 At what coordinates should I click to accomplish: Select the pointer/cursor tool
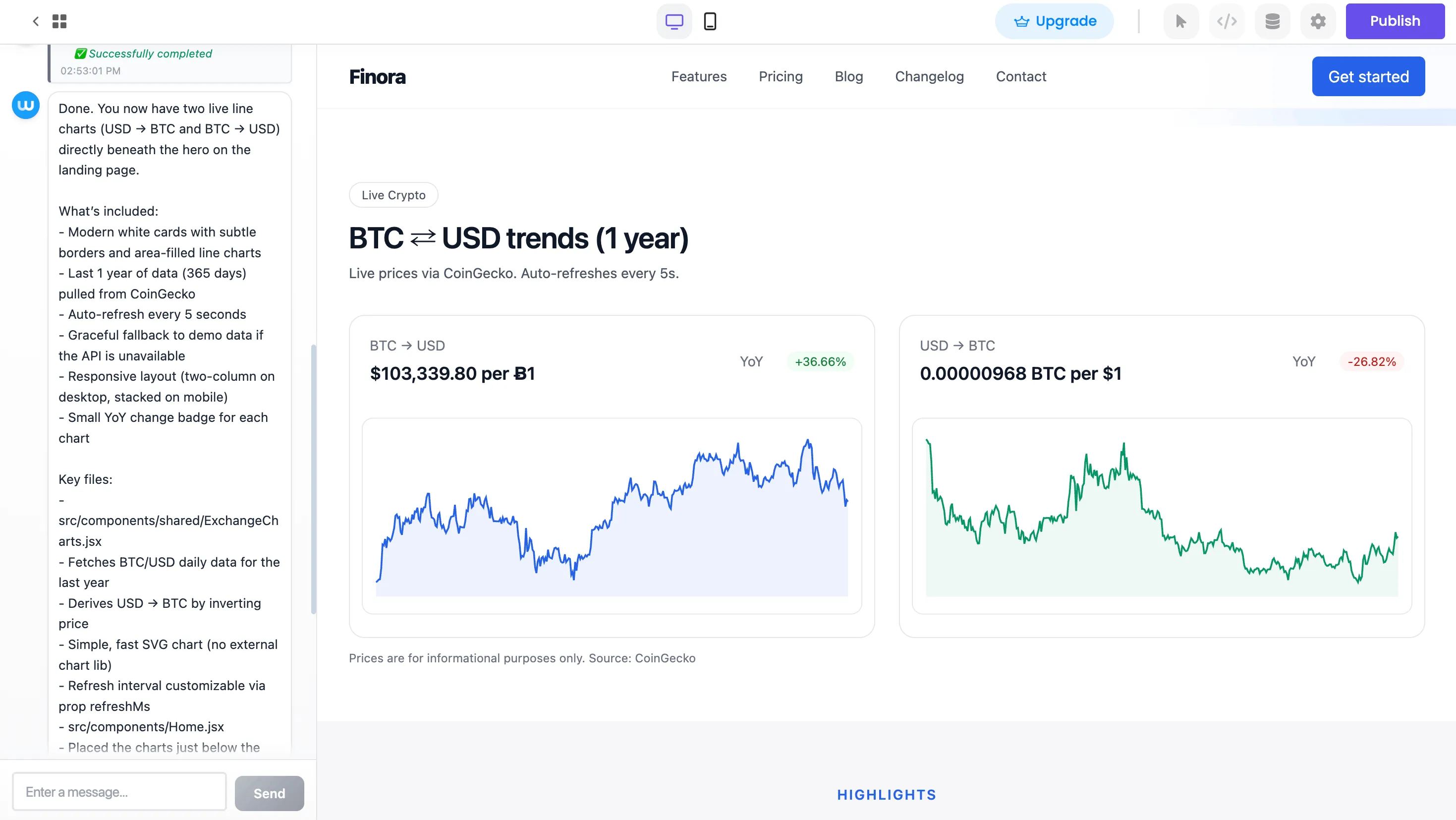click(x=1181, y=21)
